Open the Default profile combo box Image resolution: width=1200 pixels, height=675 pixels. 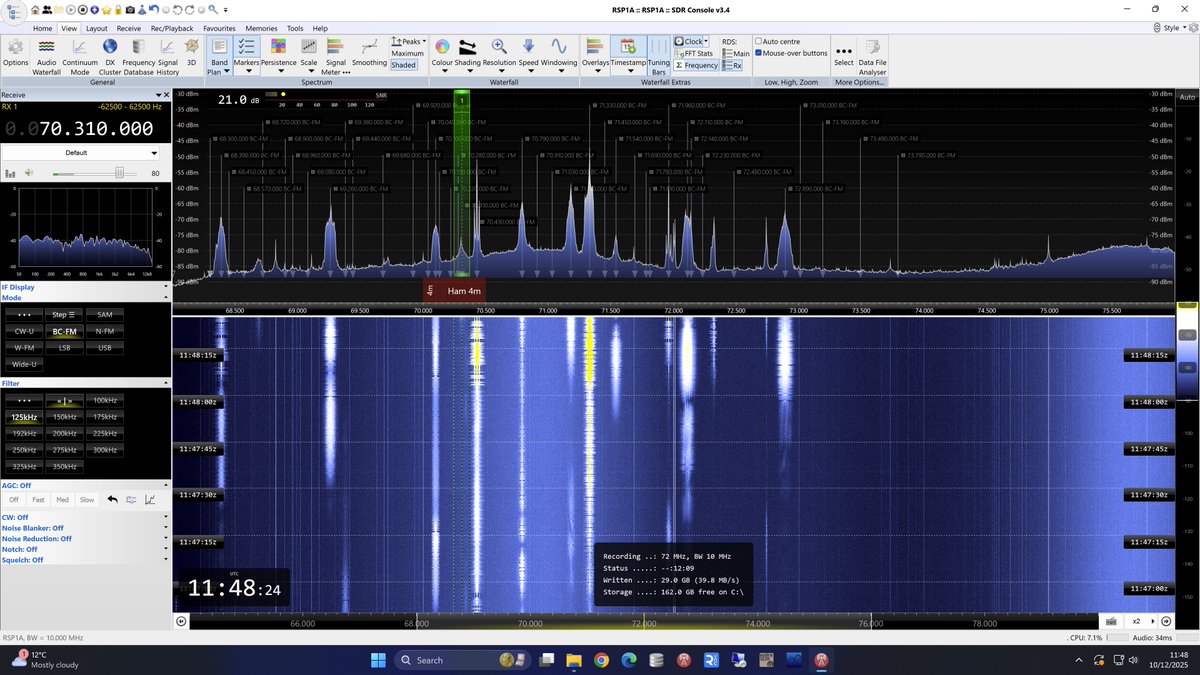pos(81,153)
